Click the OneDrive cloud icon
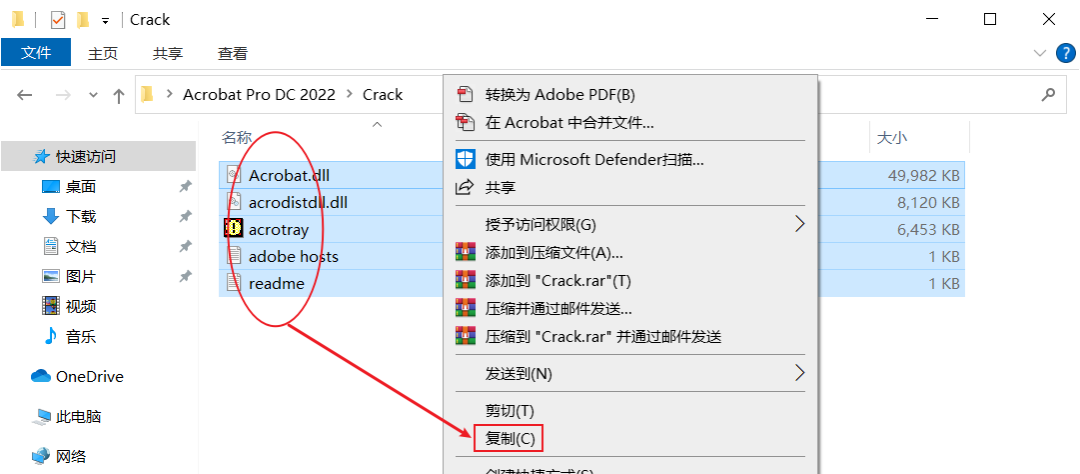 (x=41, y=376)
